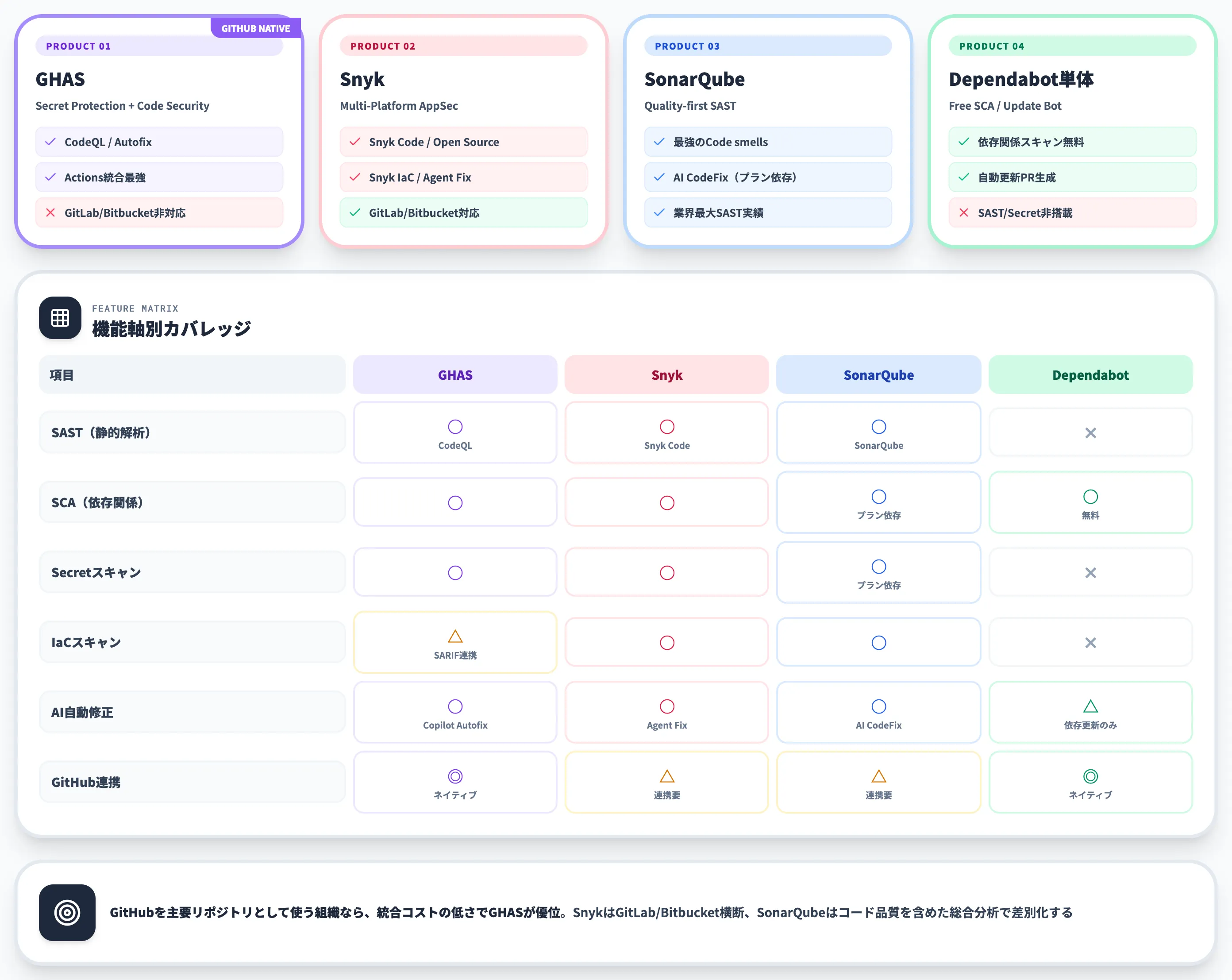The image size is (1232, 980).
Task: Click the Secret Protection + Code Security subtitle
Action: coord(122,106)
